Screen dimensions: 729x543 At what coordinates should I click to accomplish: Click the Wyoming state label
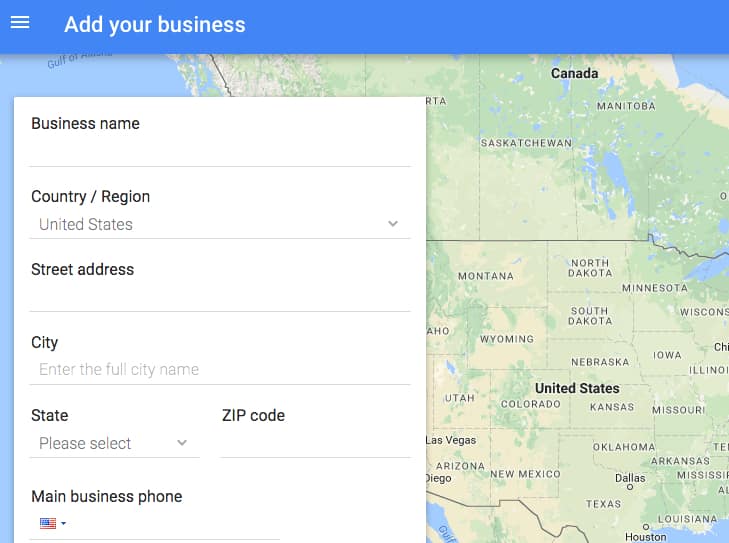[x=507, y=339]
